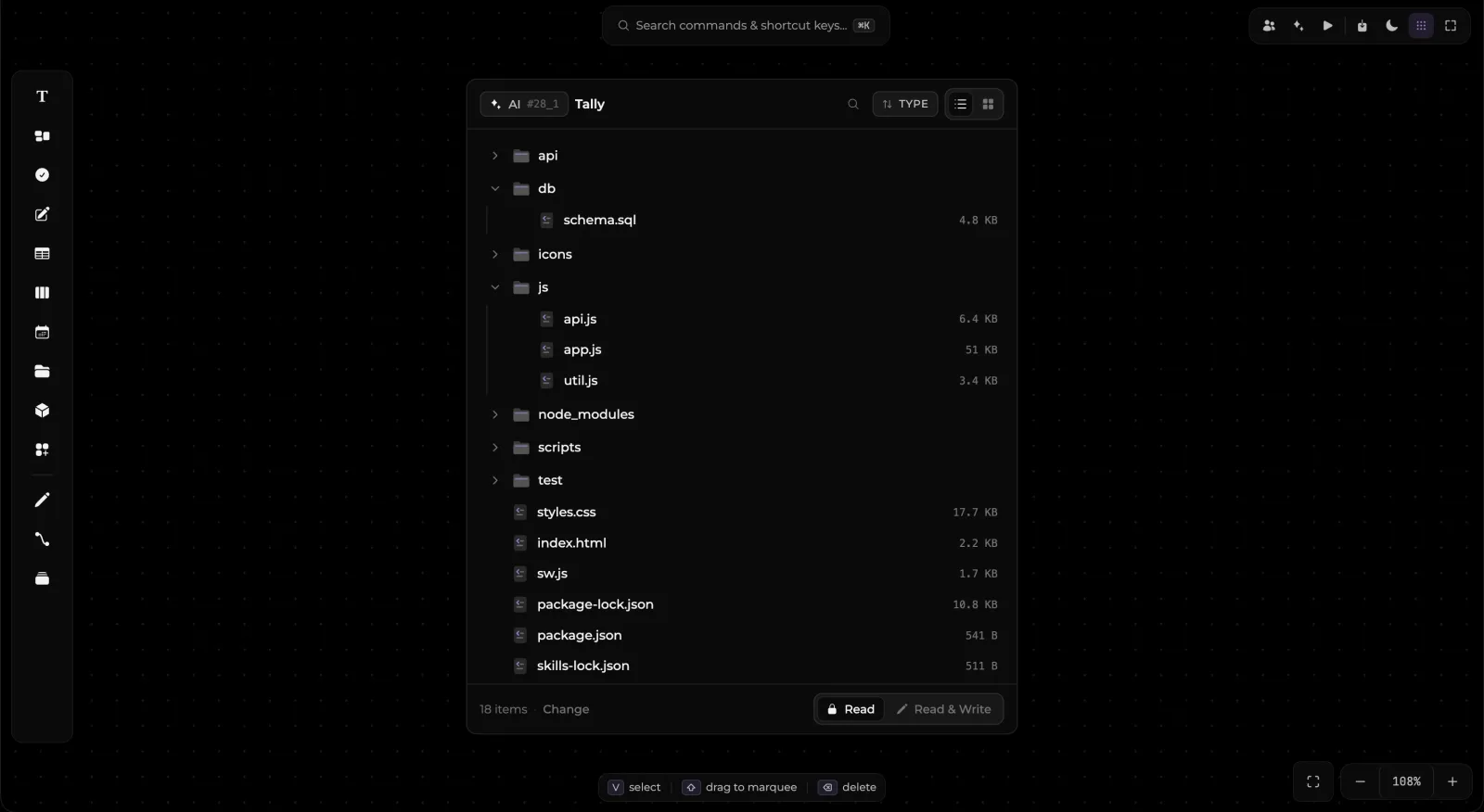Open the collaborators people icon
Screen dimensions: 1484x812
pos(1269,26)
